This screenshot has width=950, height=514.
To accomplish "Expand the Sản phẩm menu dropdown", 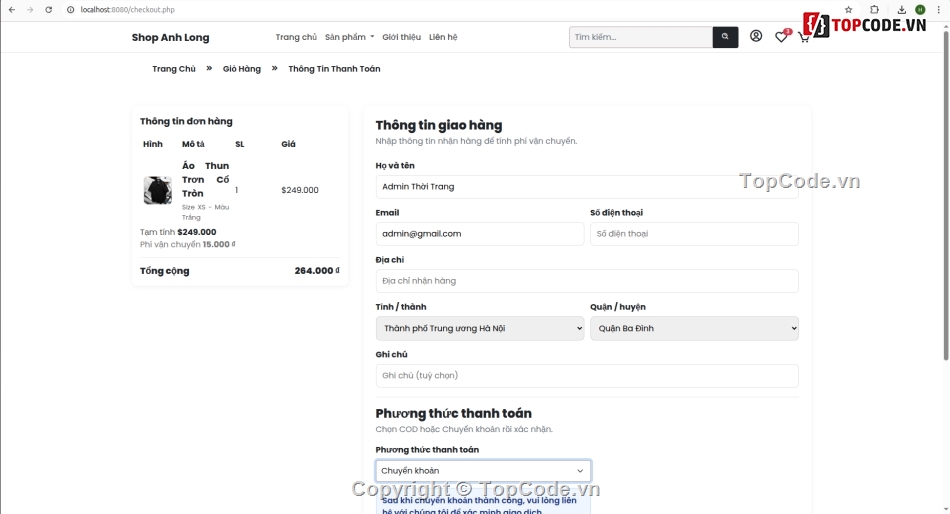I will coord(349,37).
